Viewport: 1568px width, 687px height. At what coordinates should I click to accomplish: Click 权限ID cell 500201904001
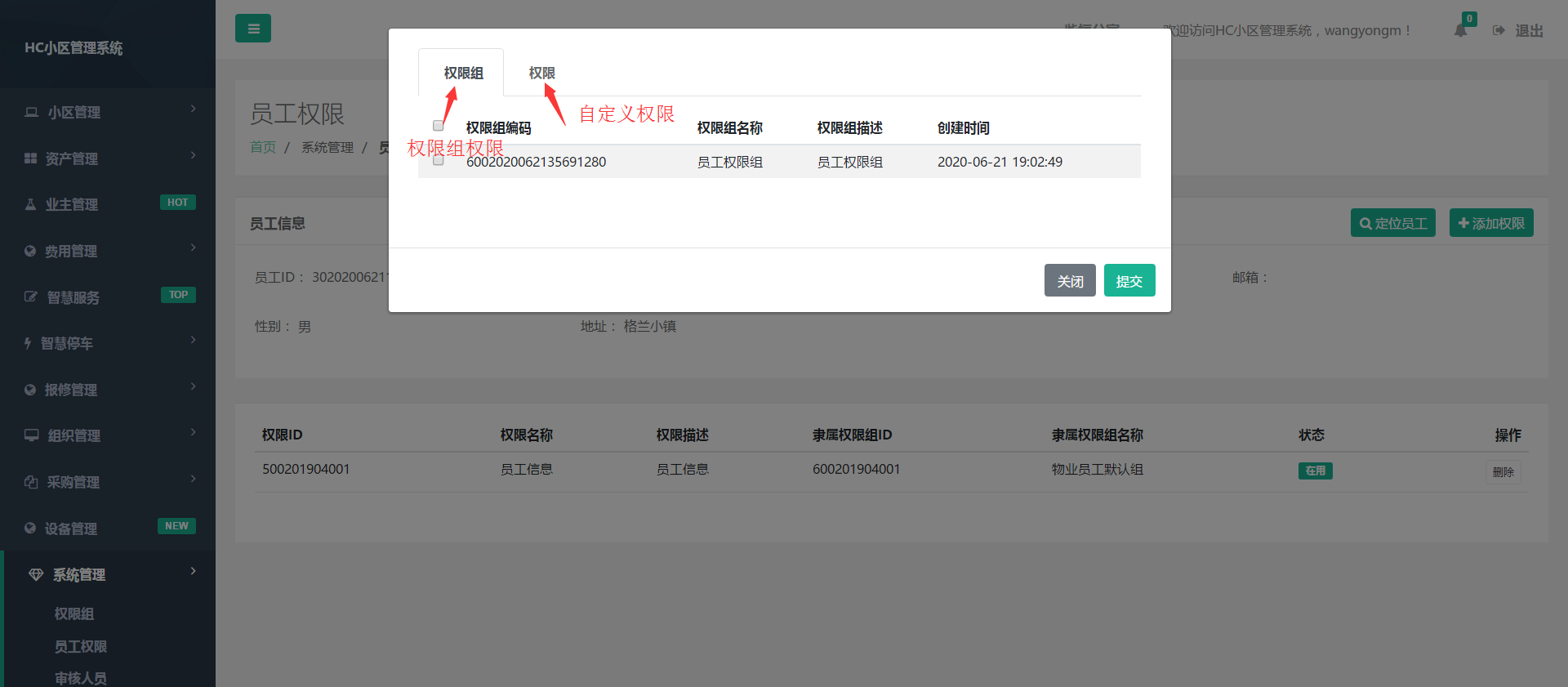305,469
